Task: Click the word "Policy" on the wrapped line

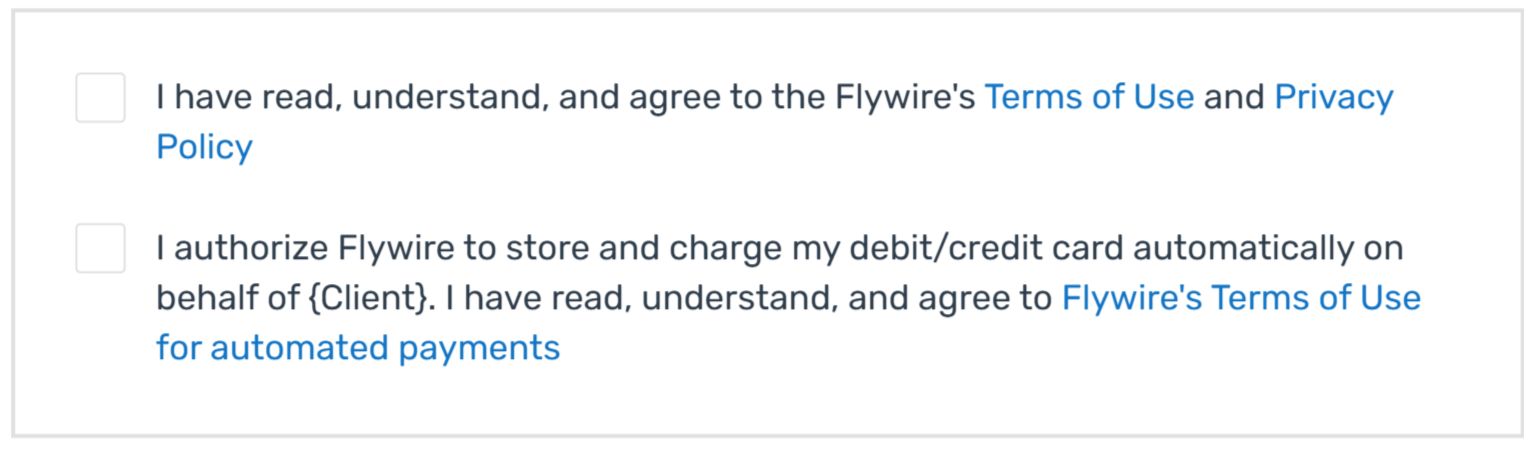Action: point(204,147)
